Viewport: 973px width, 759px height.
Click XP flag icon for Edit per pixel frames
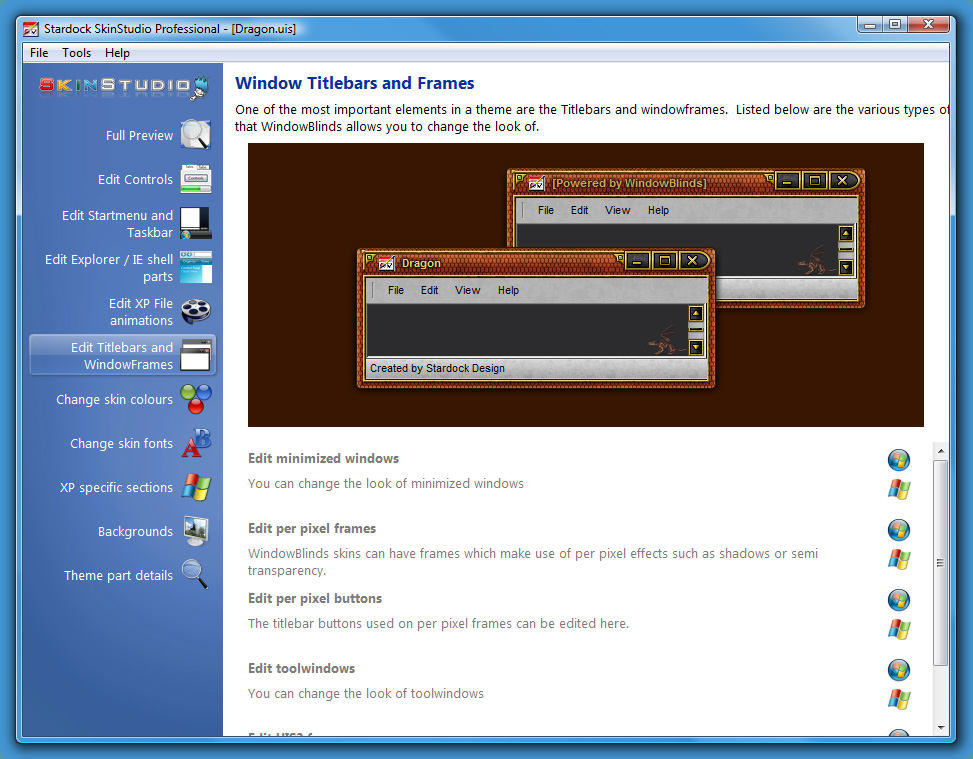click(x=899, y=559)
